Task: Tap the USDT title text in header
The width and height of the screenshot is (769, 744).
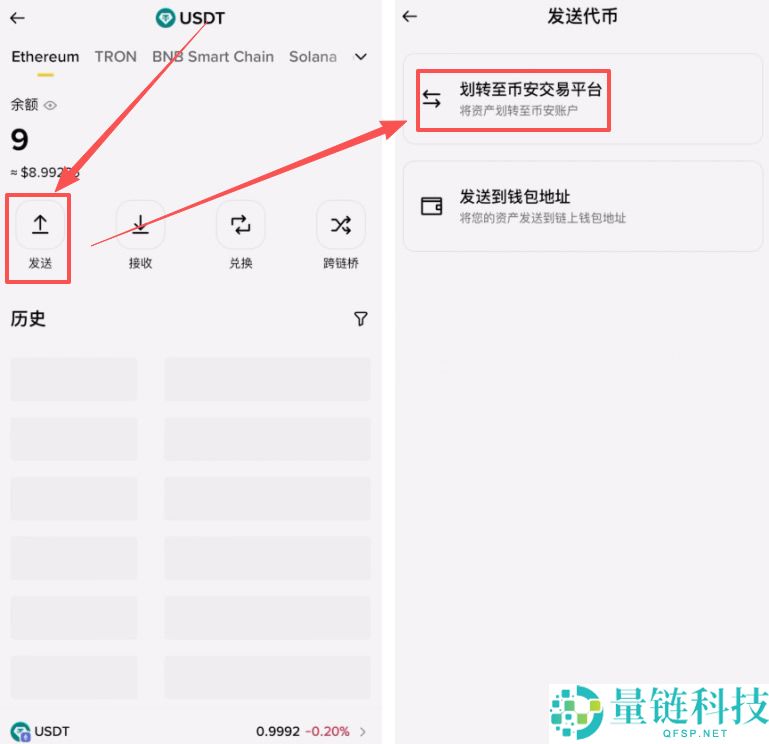Action: (x=202, y=18)
